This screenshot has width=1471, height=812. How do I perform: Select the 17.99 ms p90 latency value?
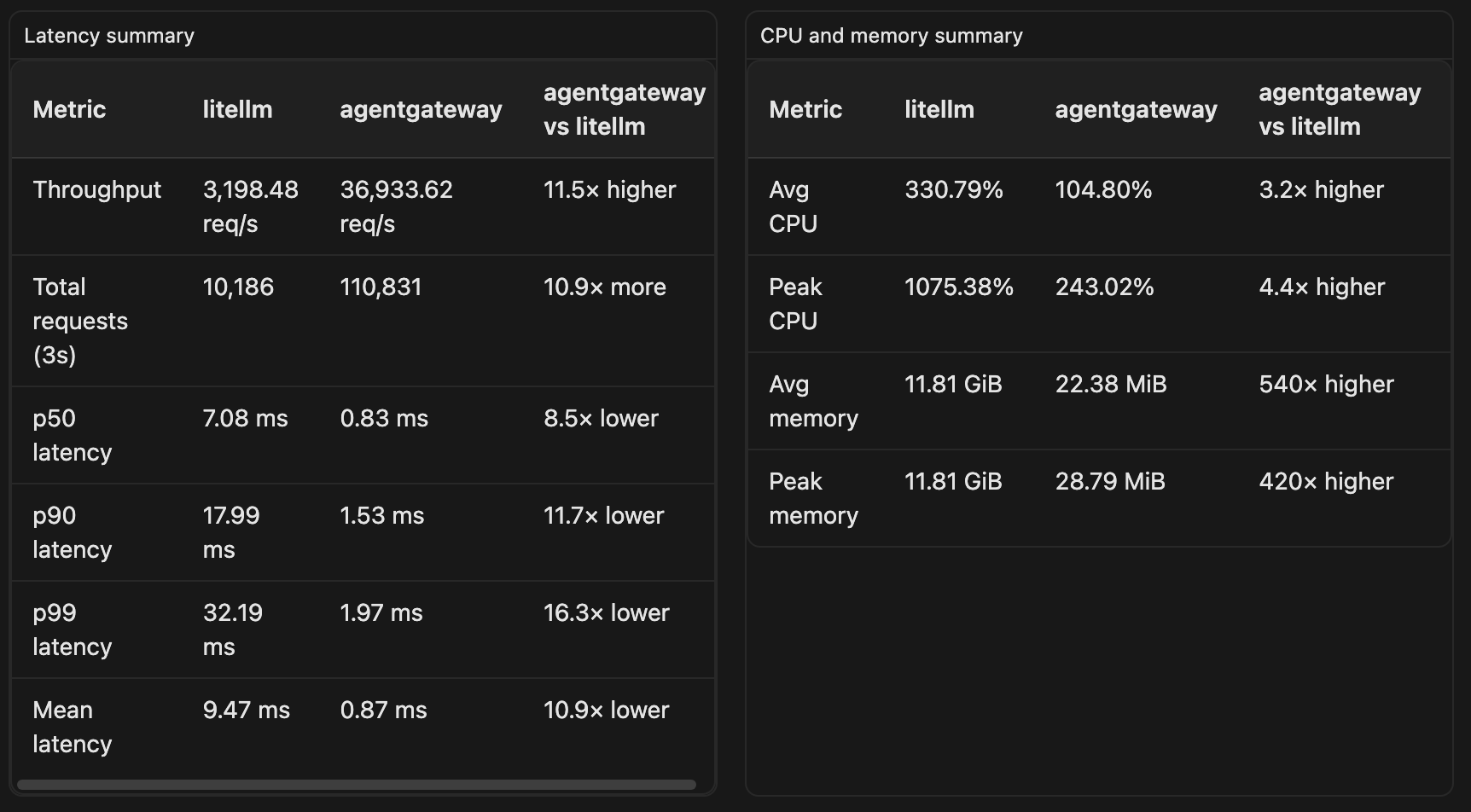(x=231, y=532)
